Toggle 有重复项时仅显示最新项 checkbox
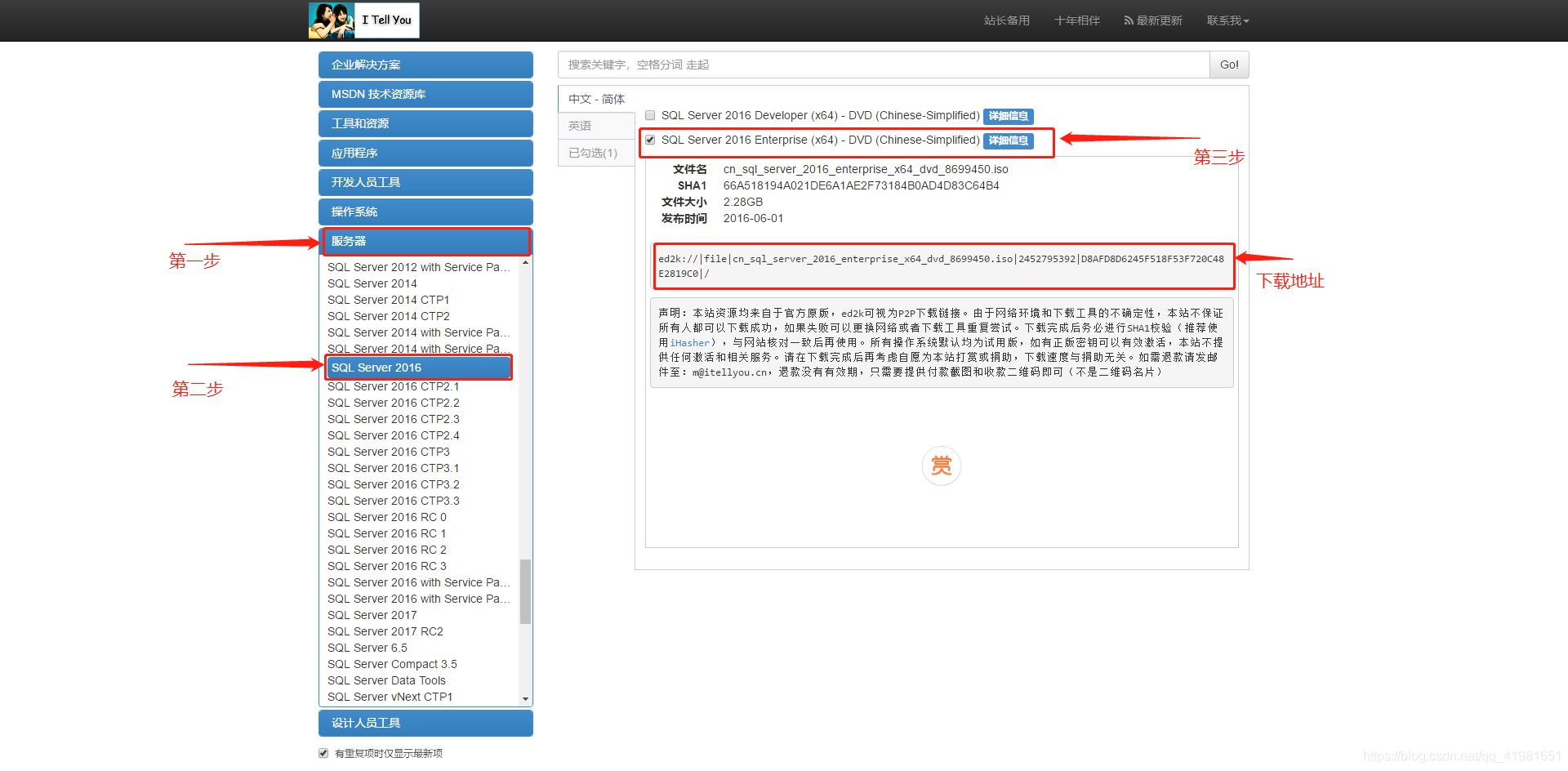 coord(323,753)
